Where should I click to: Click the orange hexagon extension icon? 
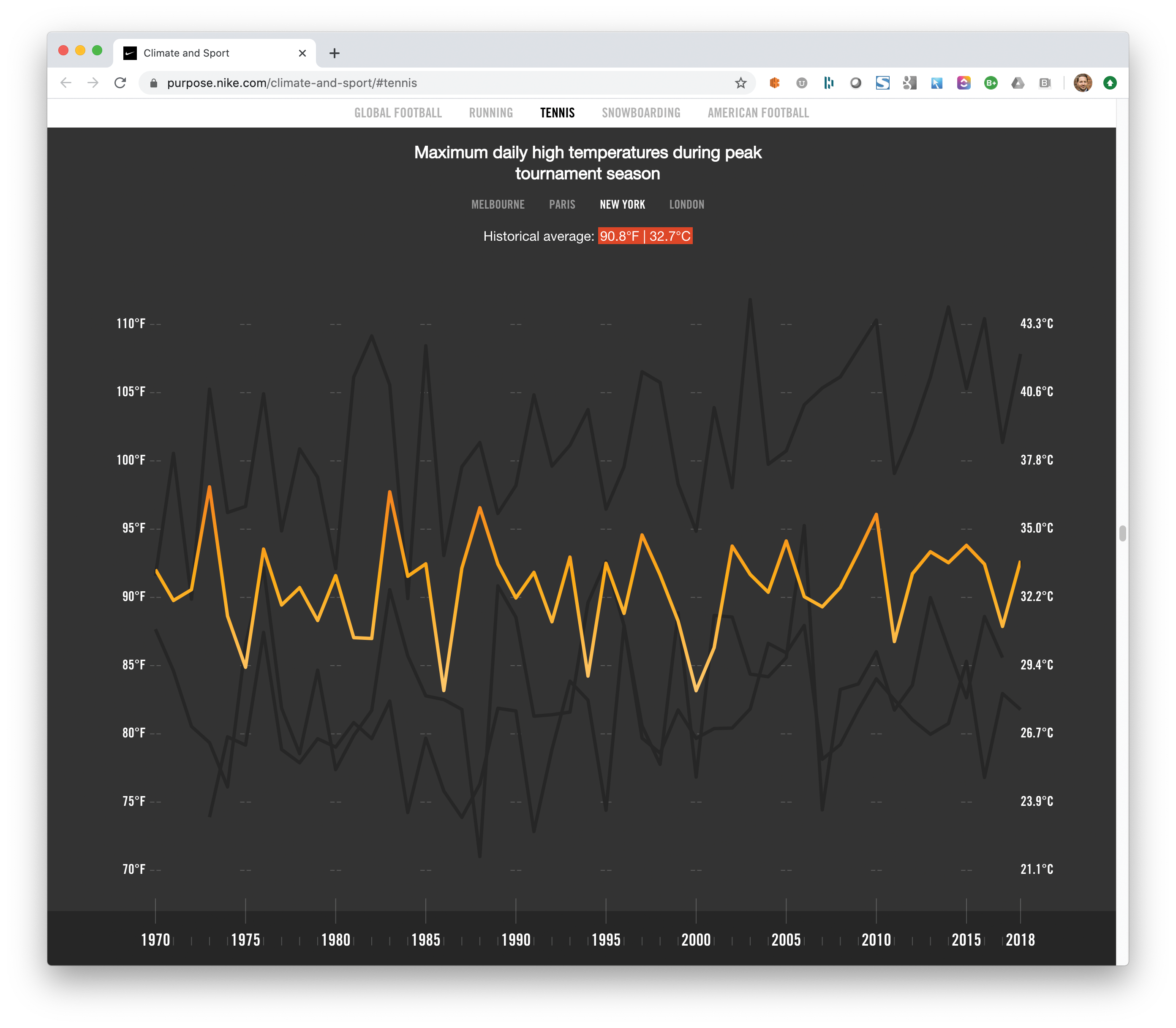pyautogui.click(x=774, y=83)
